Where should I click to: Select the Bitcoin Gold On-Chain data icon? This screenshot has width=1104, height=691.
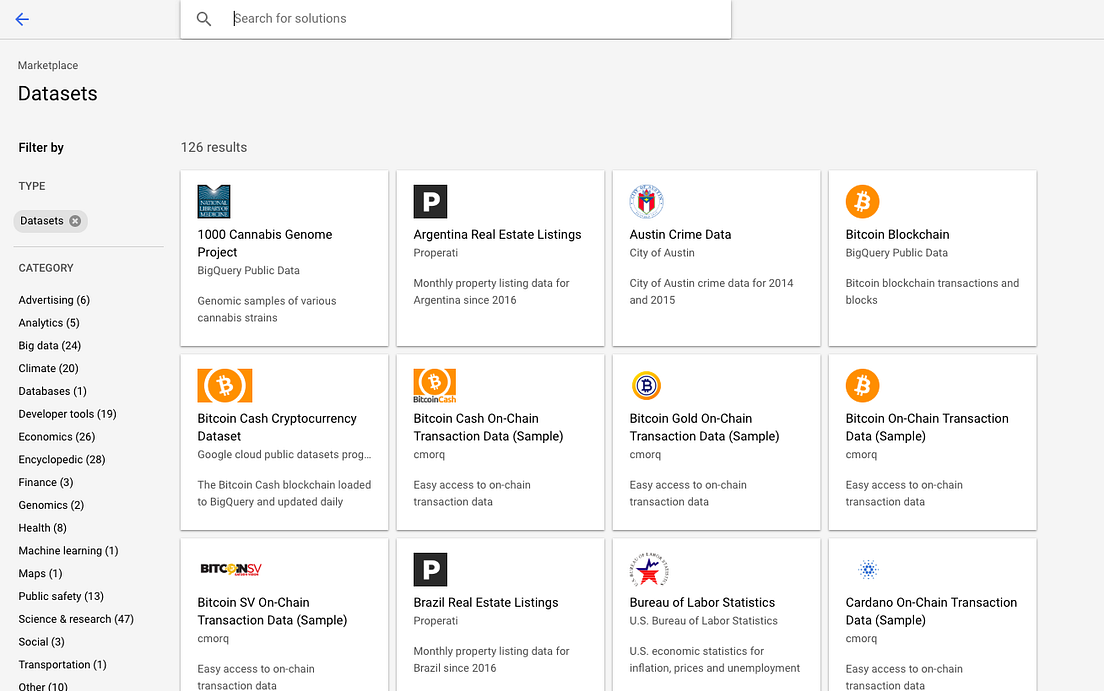tap(646, 385)
